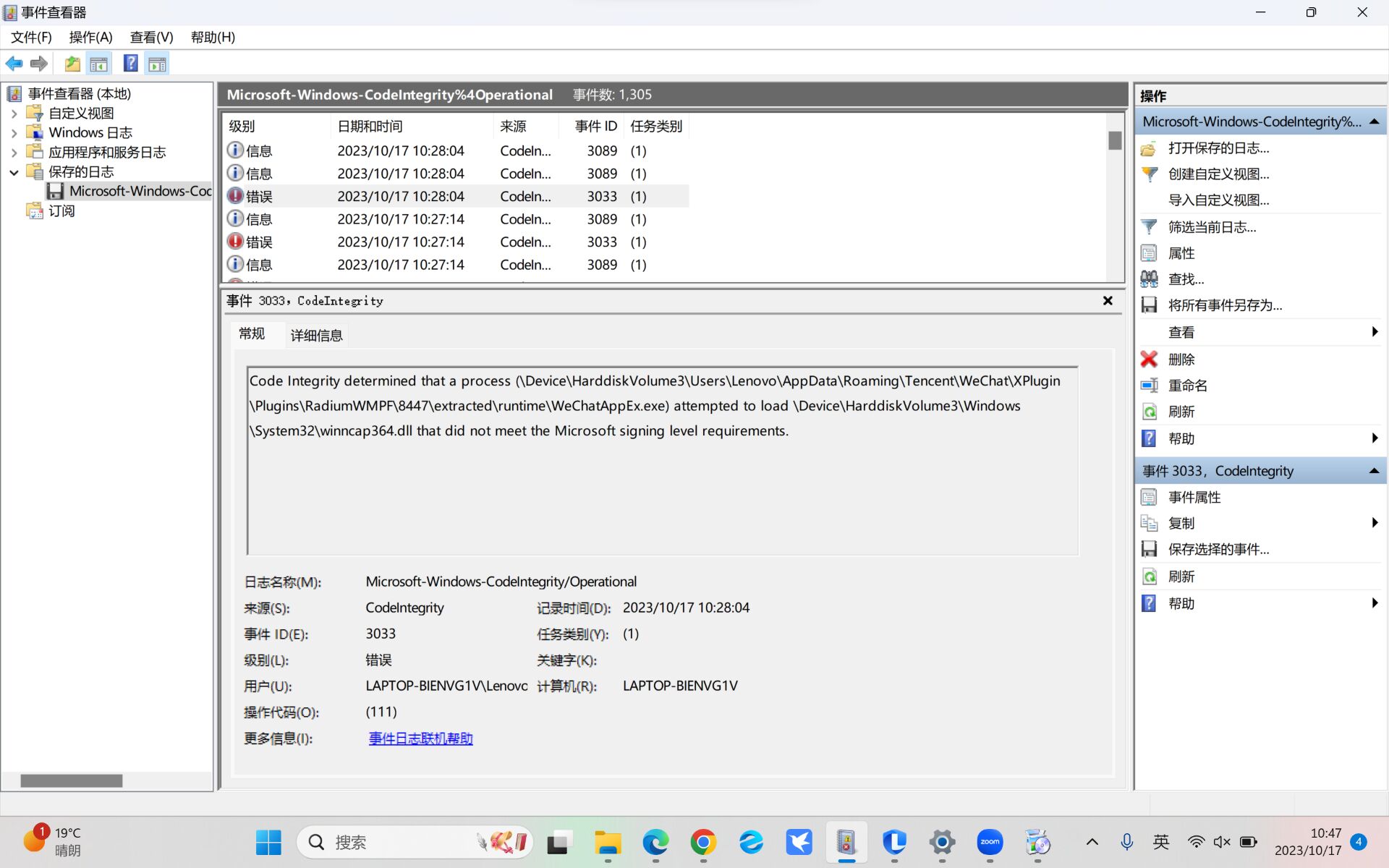Click the event list vertical scrollbar thumb

pos(1115,140)
